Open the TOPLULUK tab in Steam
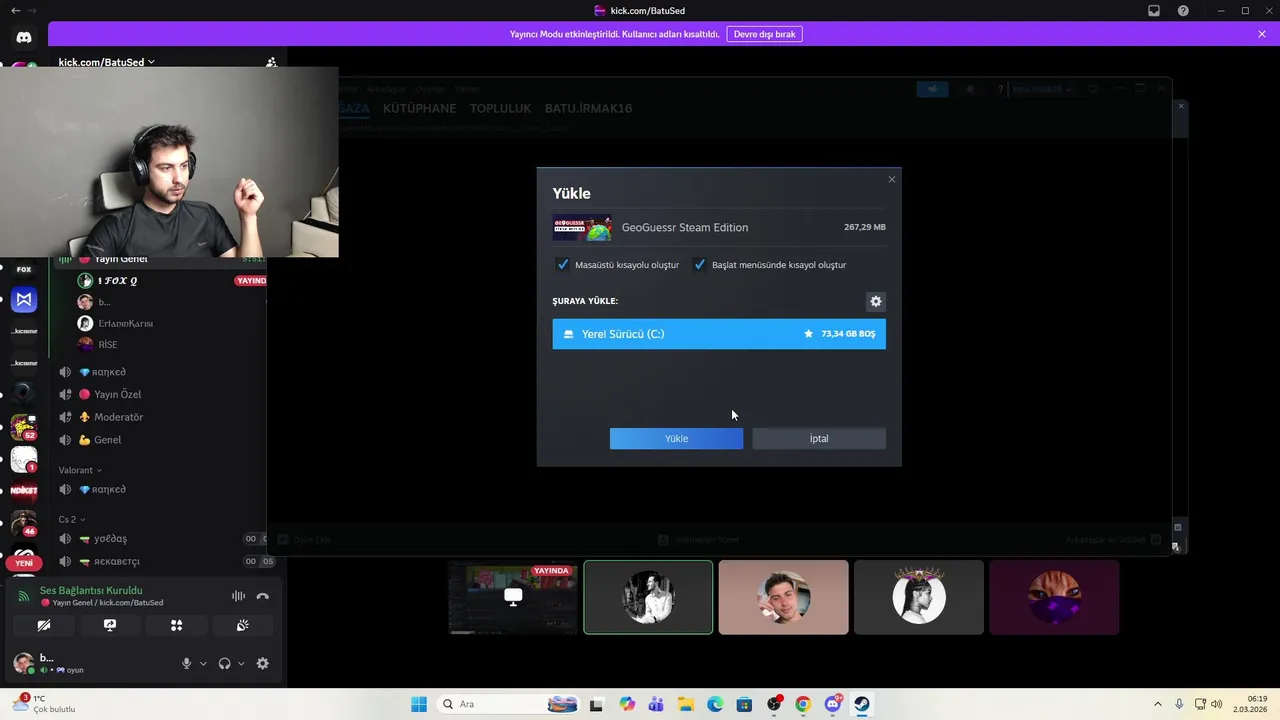Viewport: 1280px width, 720px height. tap(500, 108)
